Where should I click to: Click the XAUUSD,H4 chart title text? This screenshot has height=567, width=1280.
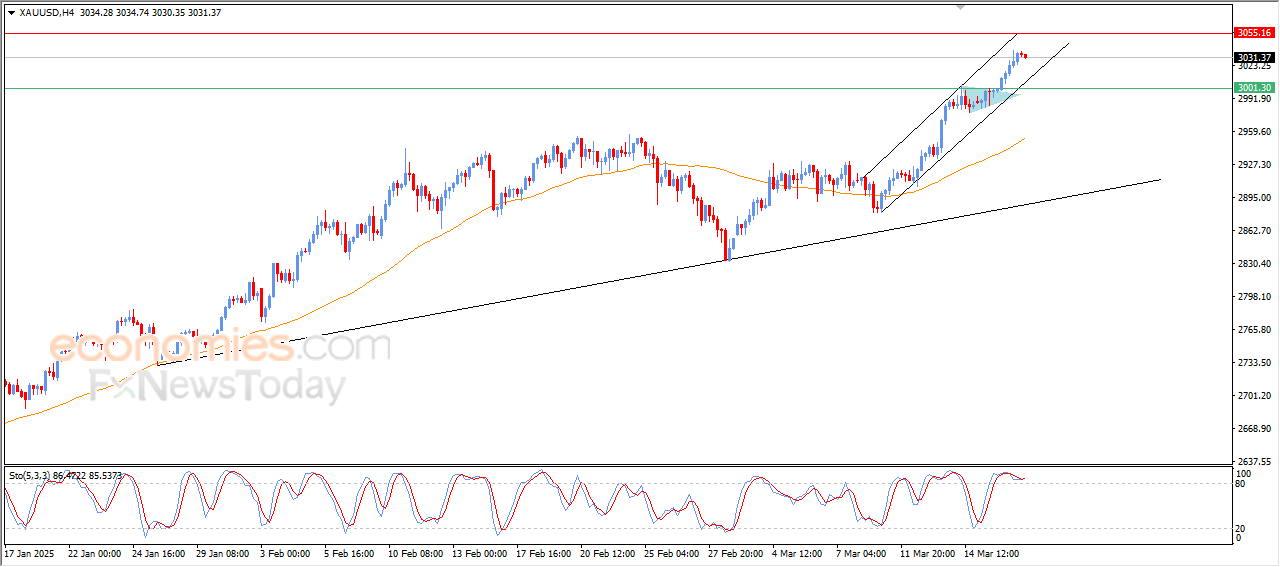(46, 12)
